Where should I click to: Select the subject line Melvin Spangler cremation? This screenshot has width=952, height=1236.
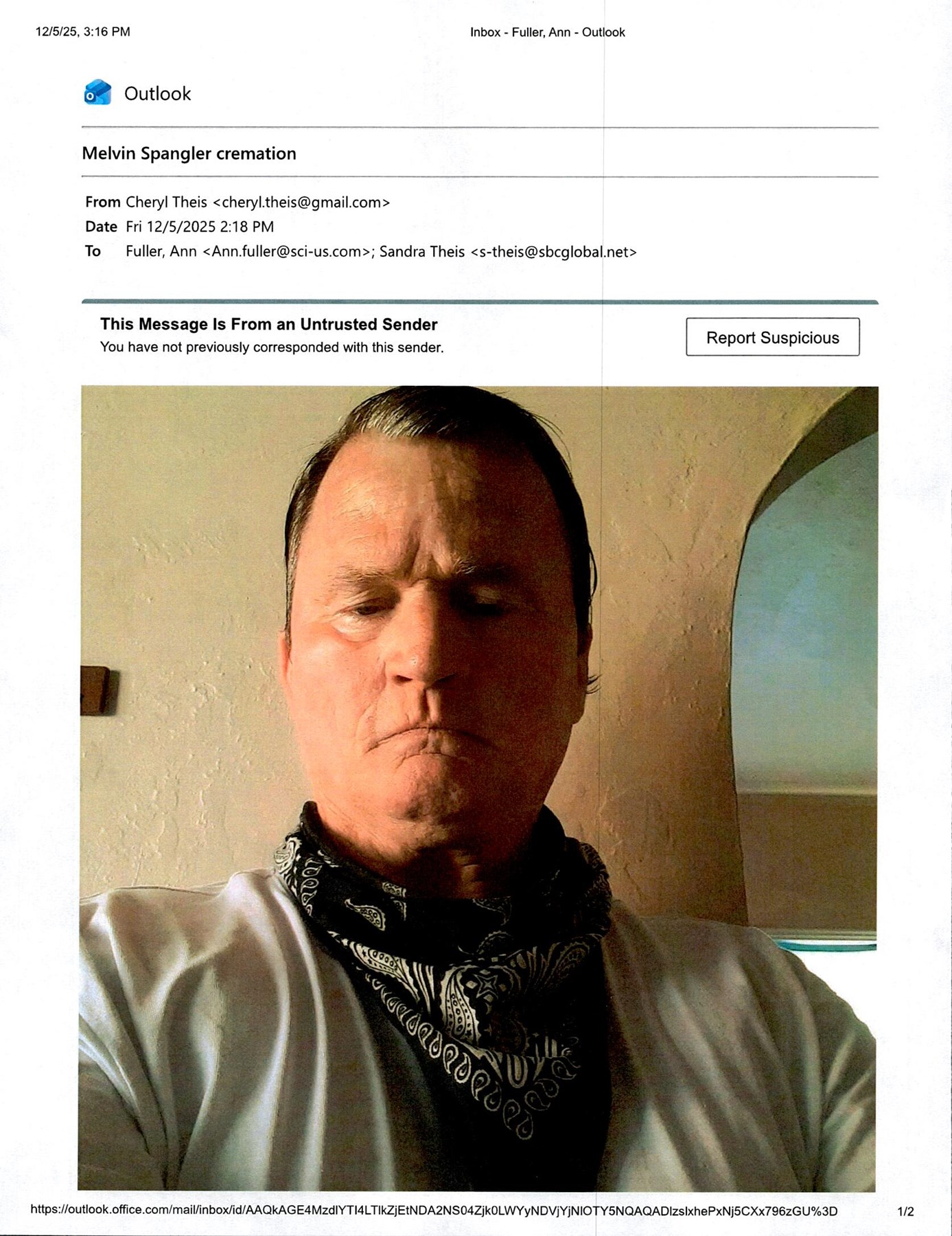189,153
